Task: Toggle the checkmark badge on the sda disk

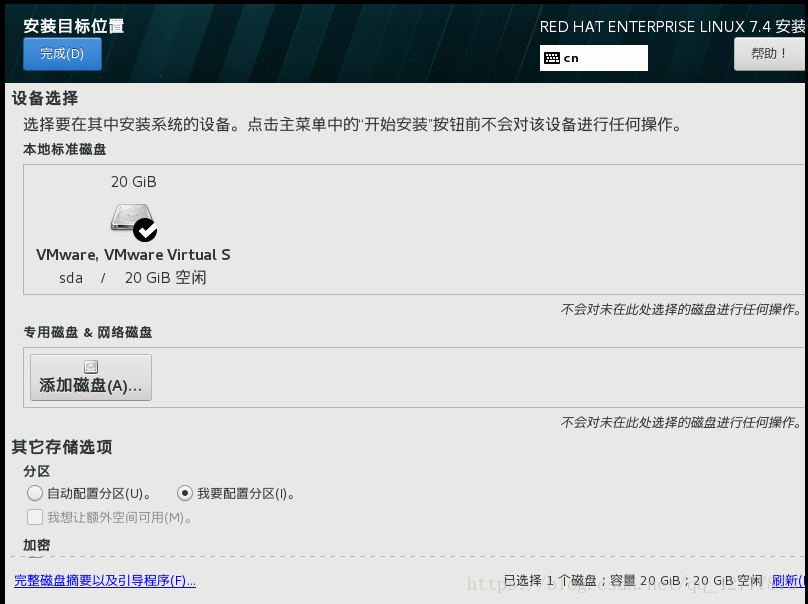Action: (x=145, y=230)
